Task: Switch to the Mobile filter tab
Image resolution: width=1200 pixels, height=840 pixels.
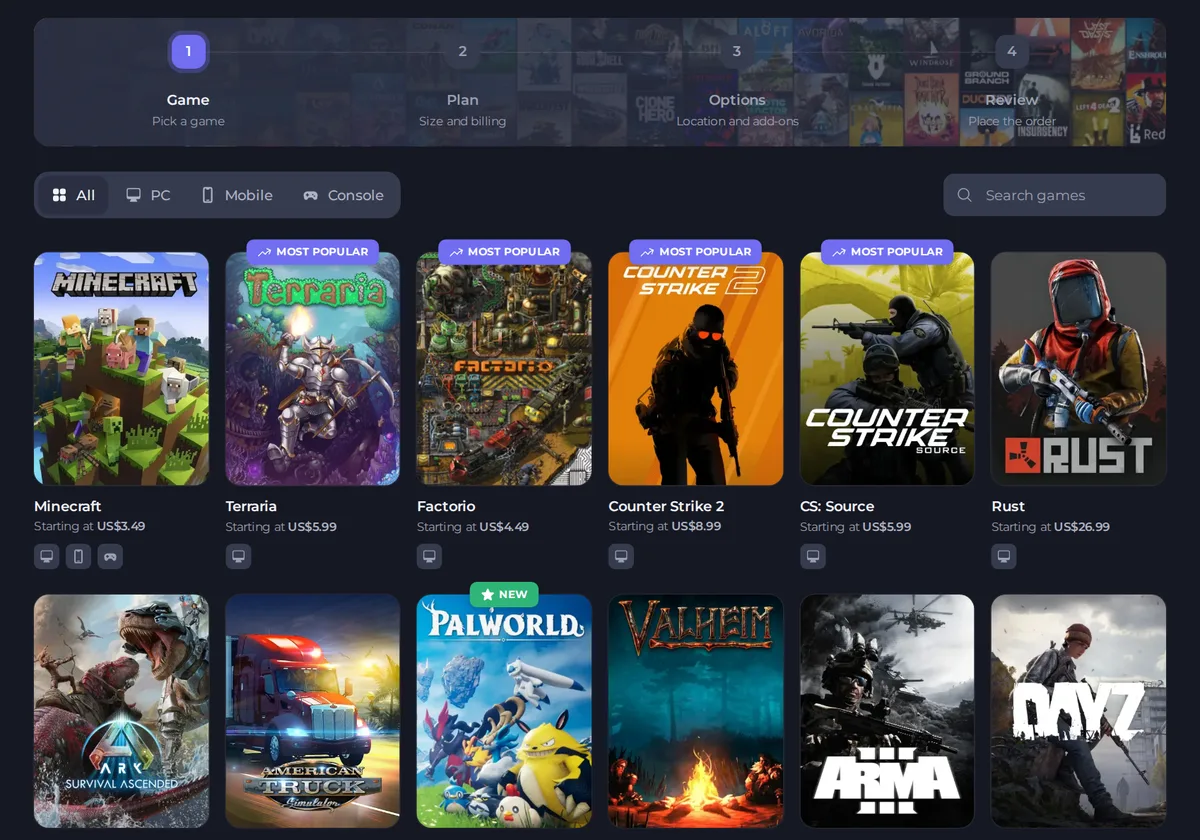Action: 237,195
